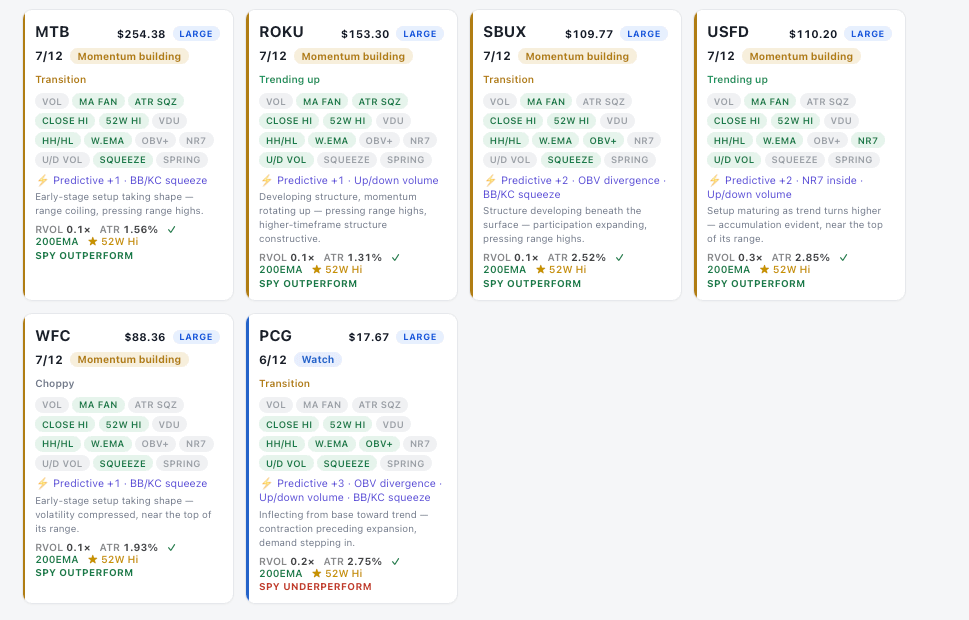Click the green checkmark after WFC's ATR 1.93%
969x620 pixels.
172,548
